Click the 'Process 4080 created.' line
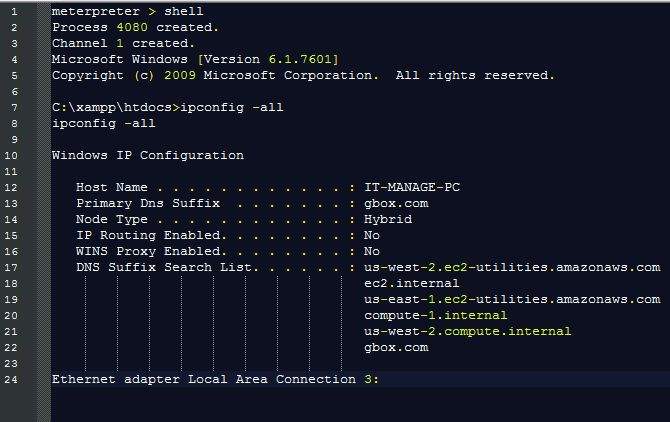 (135, 27)
